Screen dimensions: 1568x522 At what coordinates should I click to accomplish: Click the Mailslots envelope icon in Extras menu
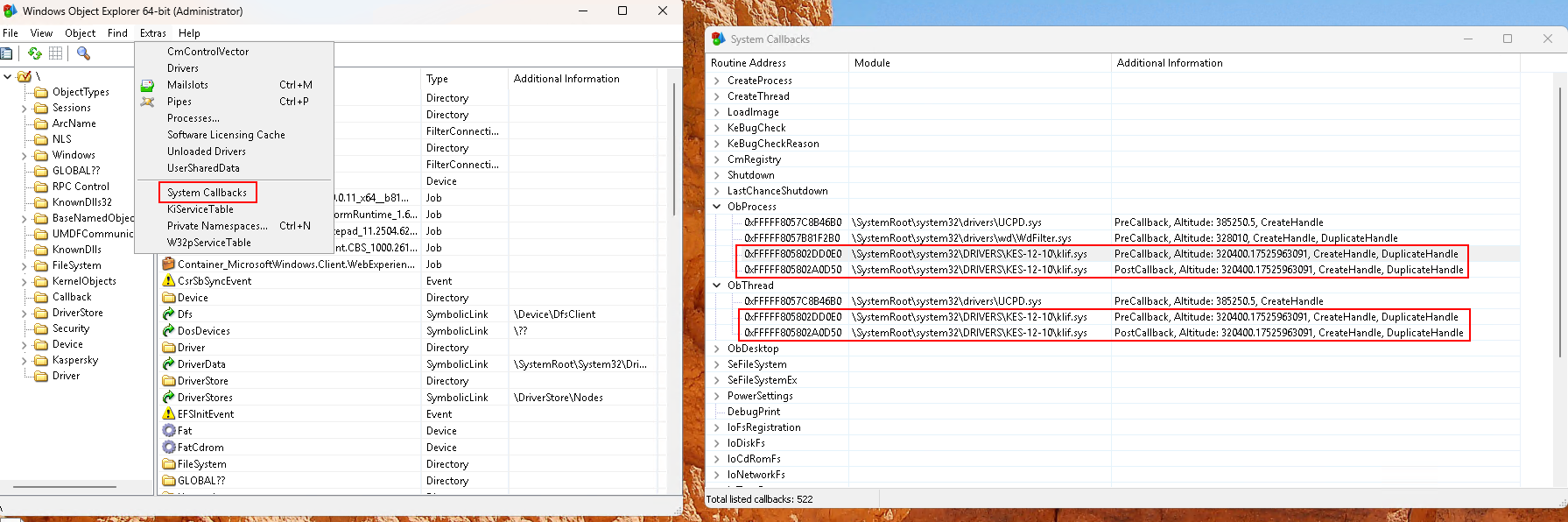tap(148, 85)
